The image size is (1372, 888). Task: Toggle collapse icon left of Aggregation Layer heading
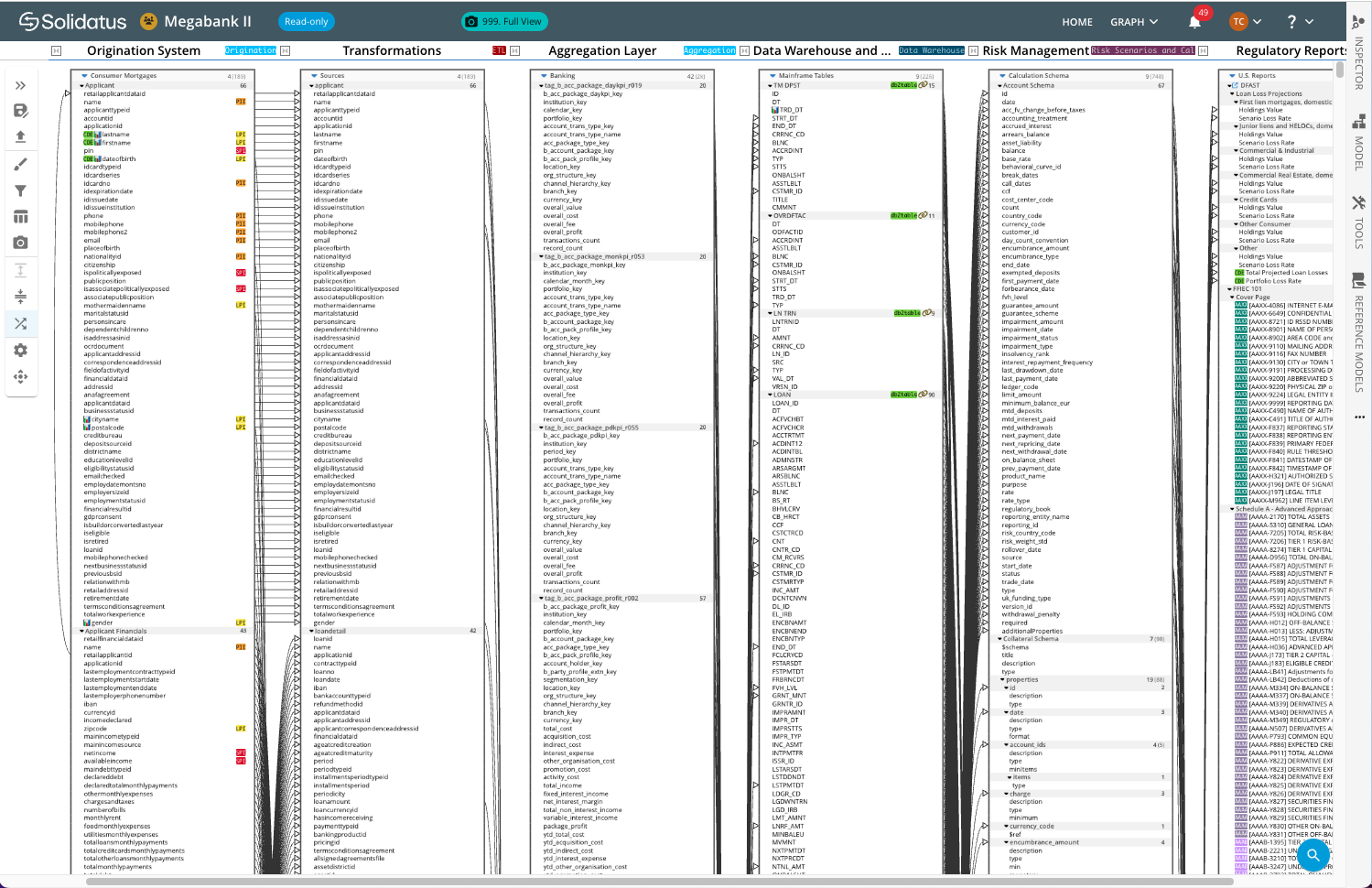click(513, 50)
